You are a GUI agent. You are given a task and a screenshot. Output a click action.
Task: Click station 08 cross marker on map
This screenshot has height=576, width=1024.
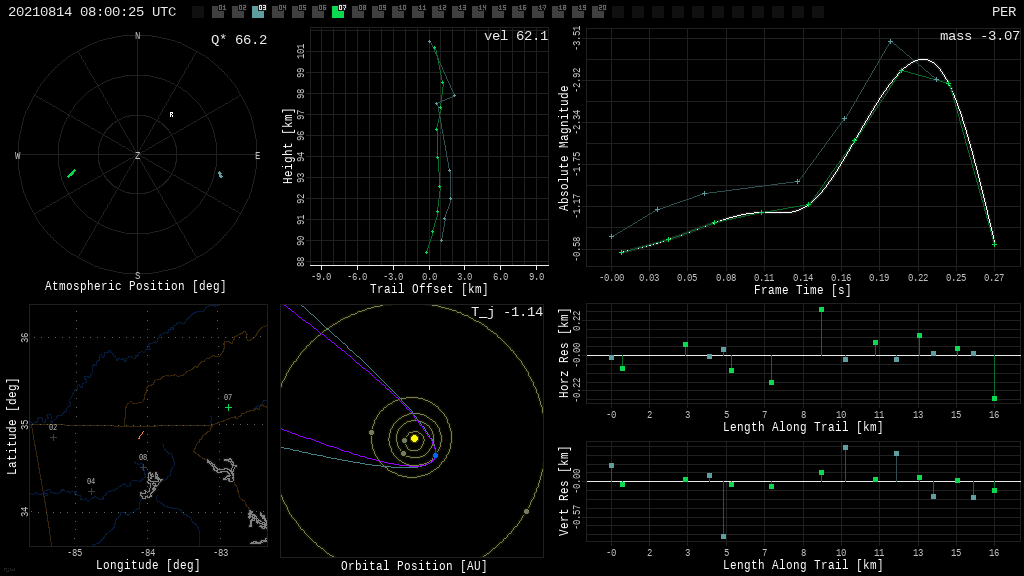143,467
